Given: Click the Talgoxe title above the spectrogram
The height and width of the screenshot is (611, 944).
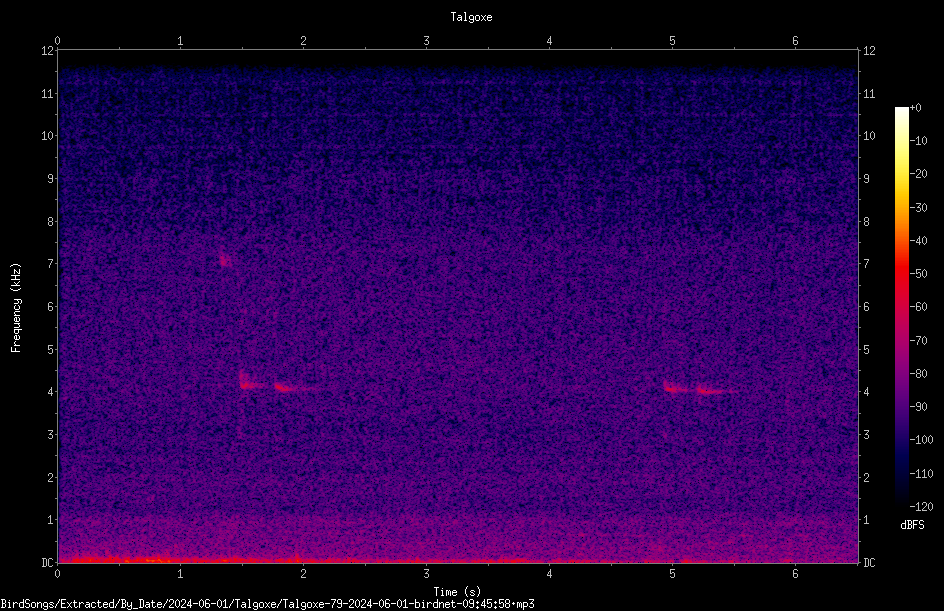Looking at the screenshot, I should 471,17.
